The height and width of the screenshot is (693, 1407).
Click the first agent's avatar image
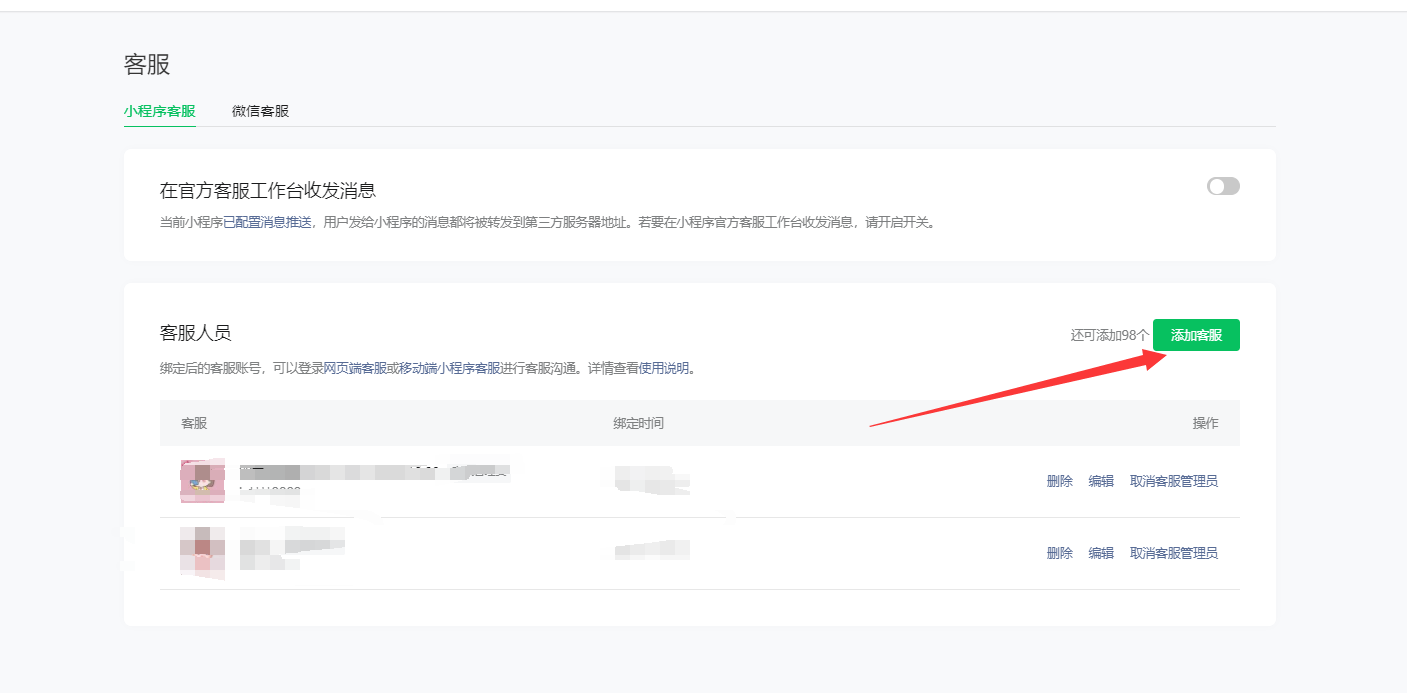202,481
